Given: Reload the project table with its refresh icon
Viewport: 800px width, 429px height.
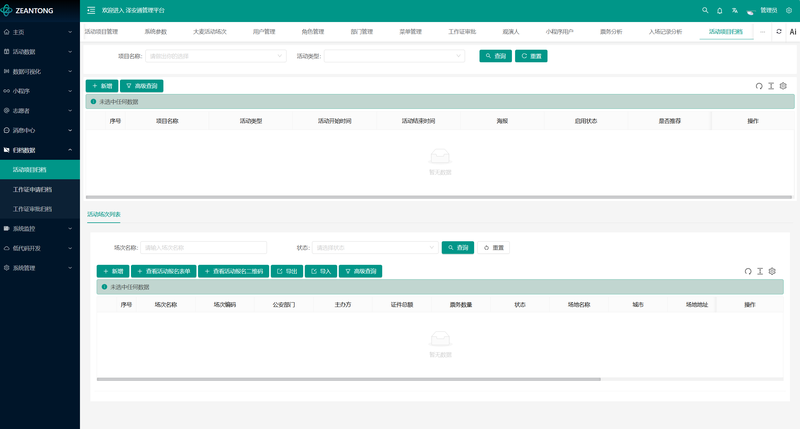Looking at the screenshot, I should coord(759,86).
